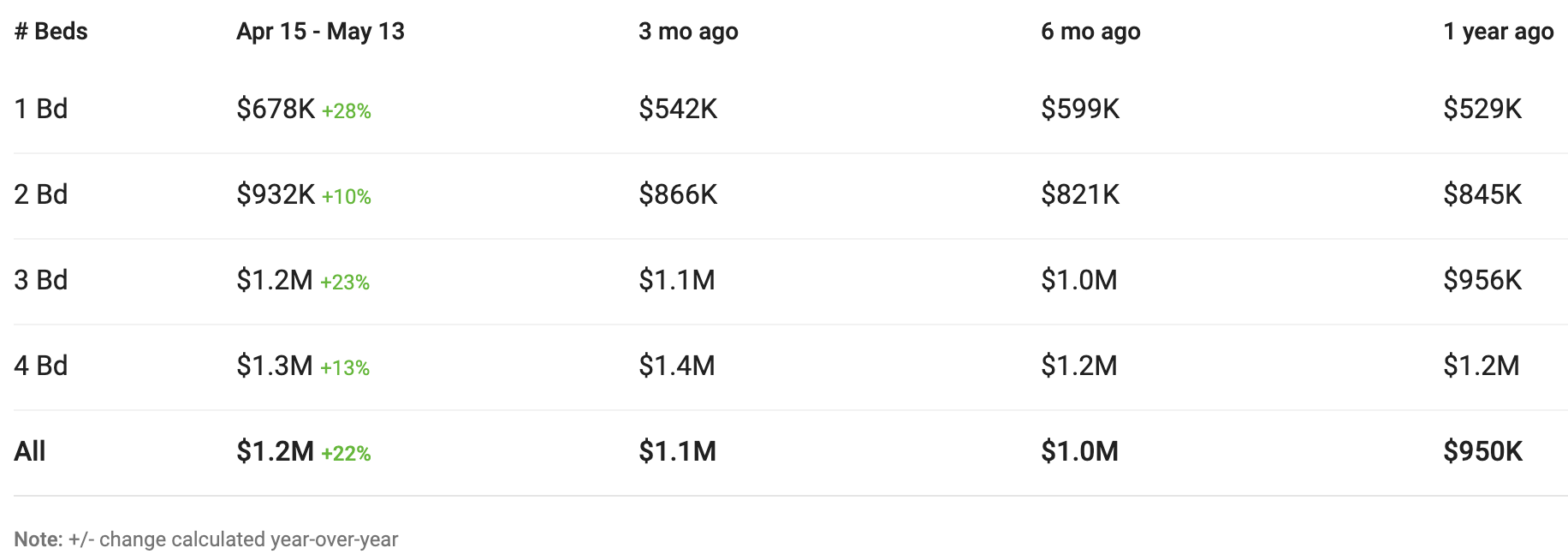Click the +23% change indicator
Viewport: 1568px width, 560px height.
tap(345, 283)
